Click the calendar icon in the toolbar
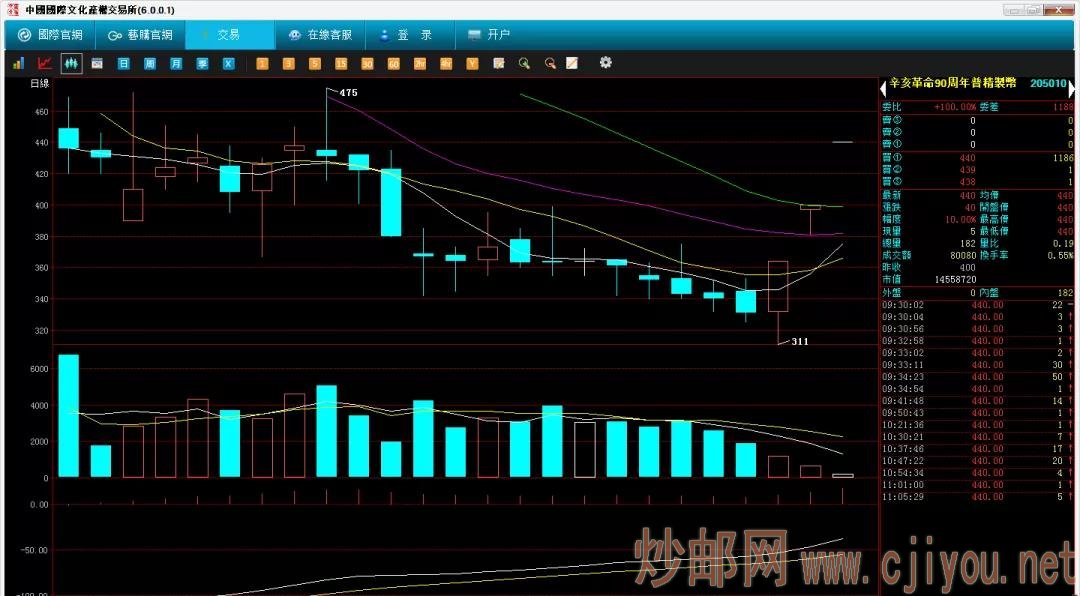Viewport: 1080px width, 596px height. pos(97,63)
